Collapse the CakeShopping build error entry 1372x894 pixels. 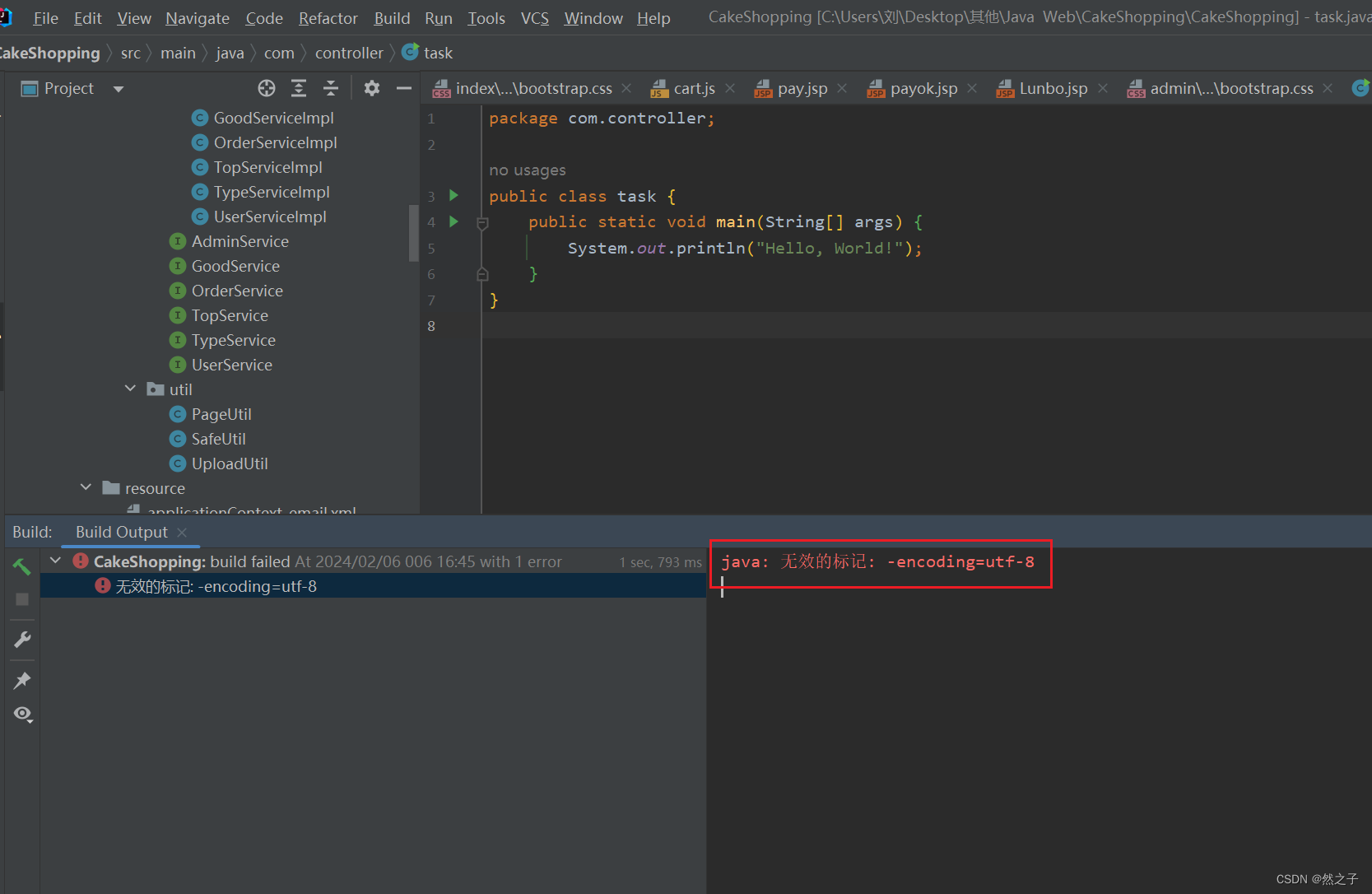pos(54,561)
